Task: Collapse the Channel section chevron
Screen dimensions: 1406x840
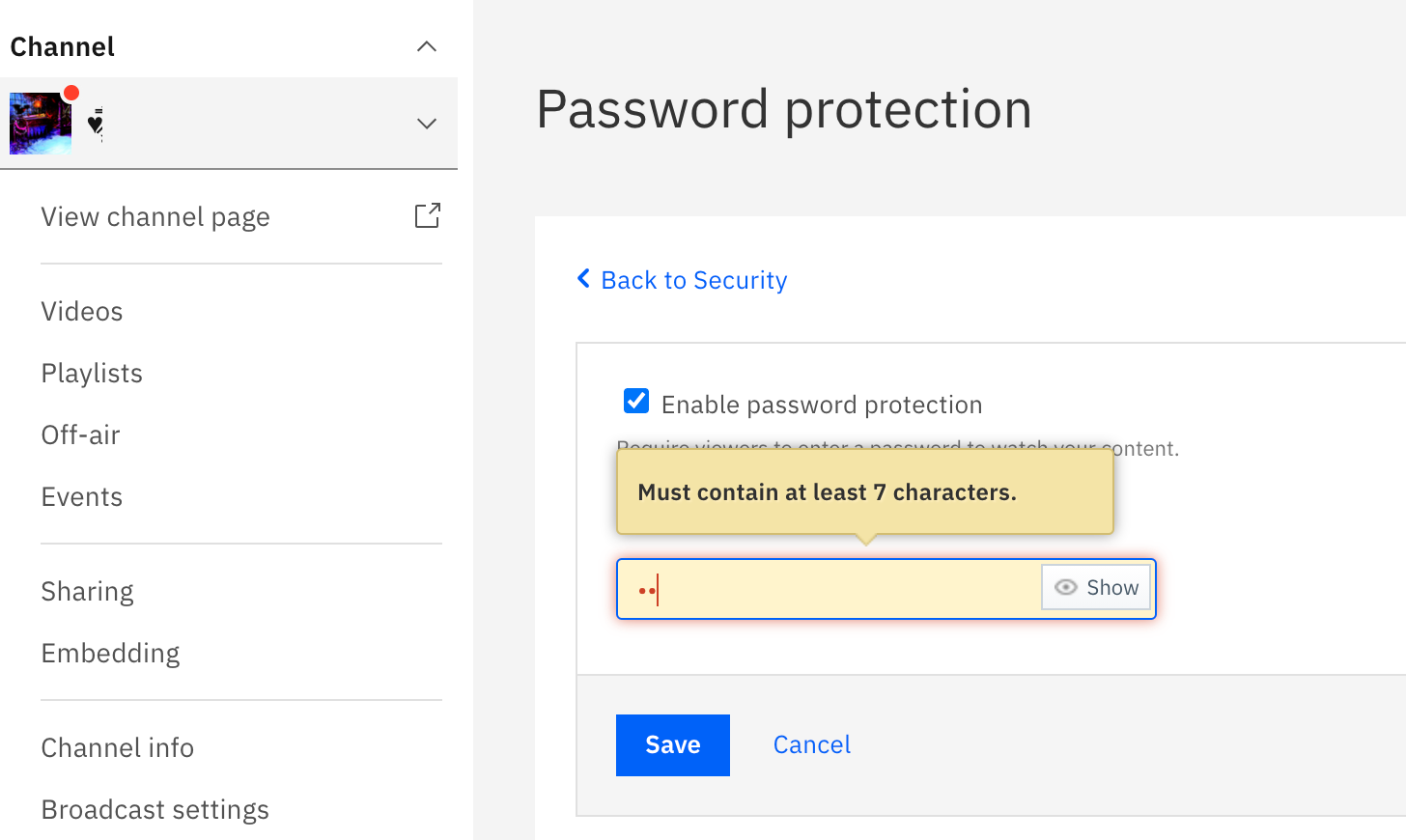Action: click(x=427, y=46)
